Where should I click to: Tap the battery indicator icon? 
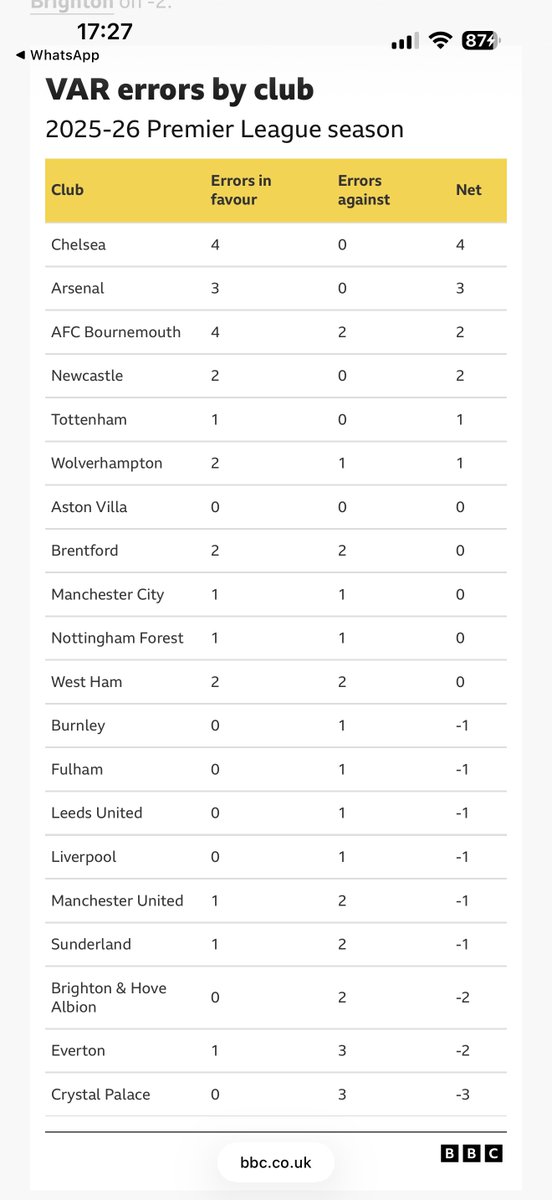[x=483, y=41]
